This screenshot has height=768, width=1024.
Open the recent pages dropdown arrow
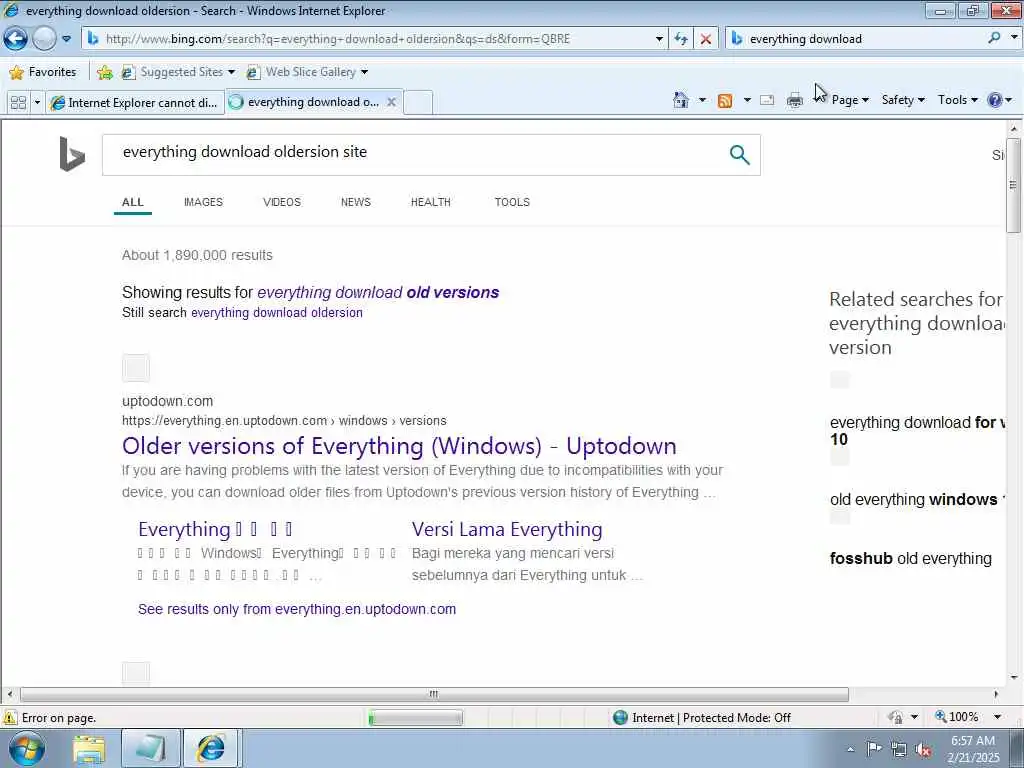point(67,39)
